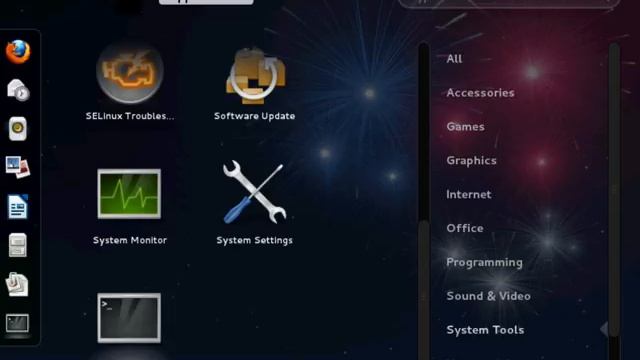640x360 pixels.
Task: Open Shotwell photo manager in the dash
Action: pos(18,167)
